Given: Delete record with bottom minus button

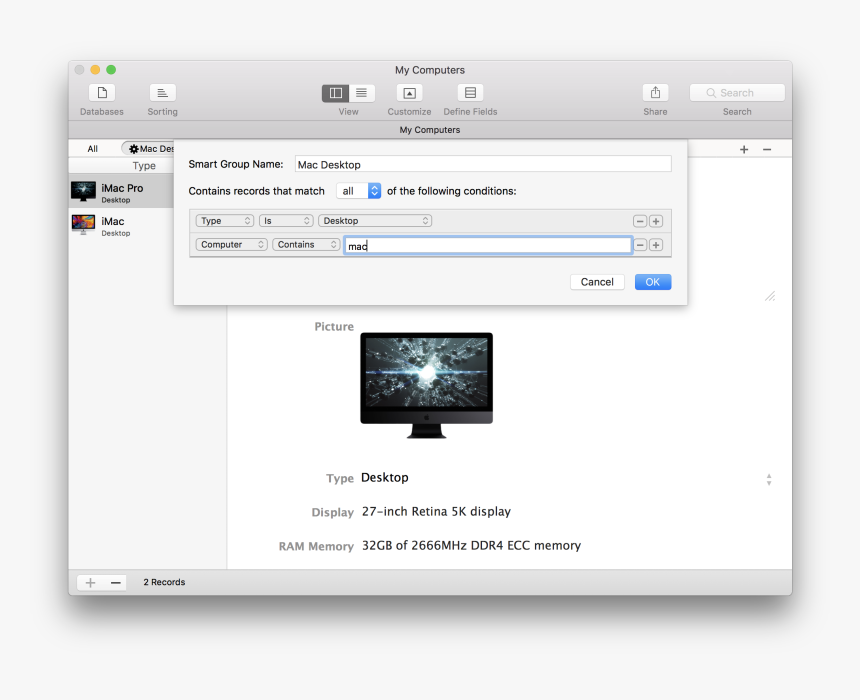Looking at the screenshot, I should pos(115,583).
